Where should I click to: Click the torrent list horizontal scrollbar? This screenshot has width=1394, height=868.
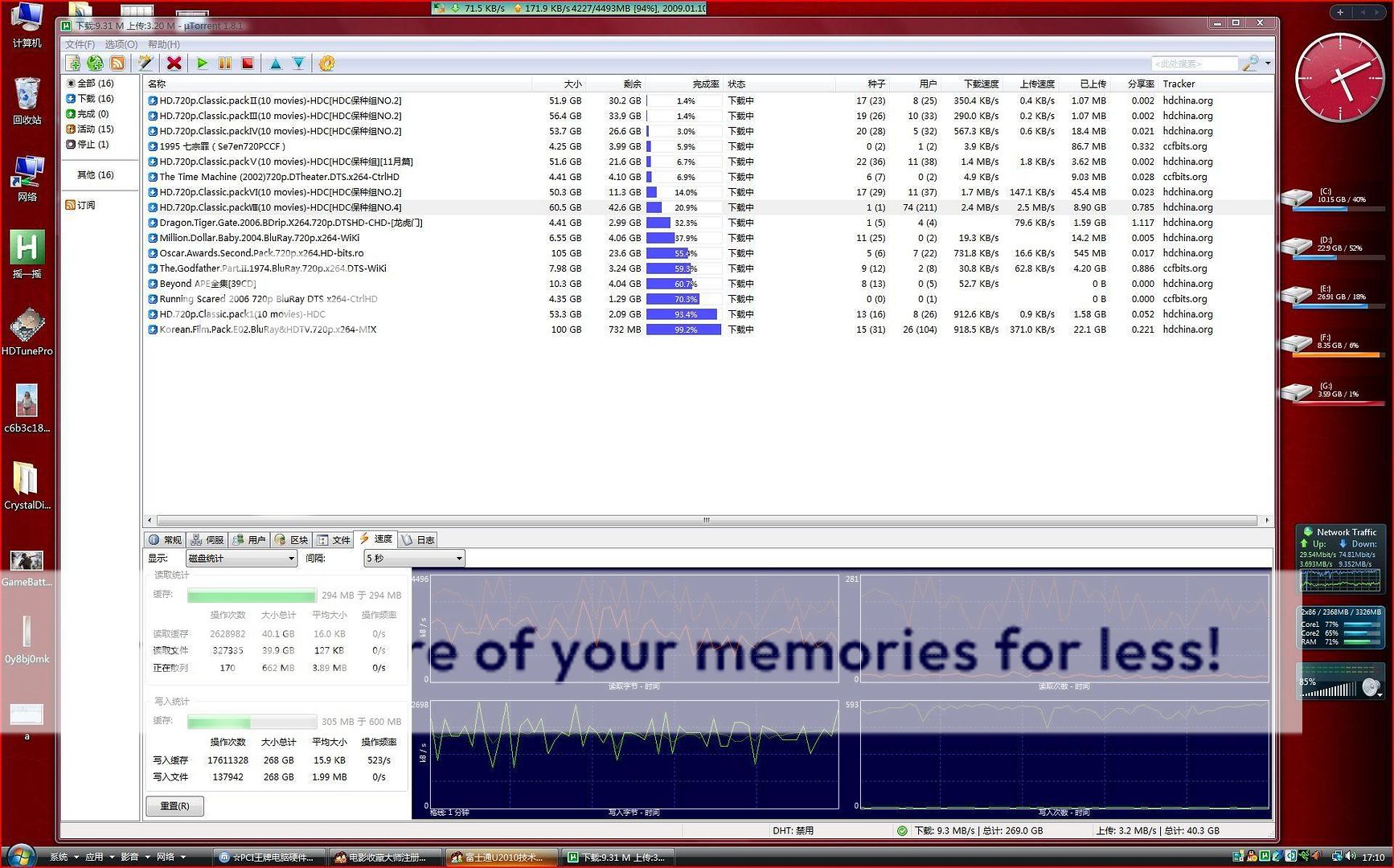[x=707, y=521]
